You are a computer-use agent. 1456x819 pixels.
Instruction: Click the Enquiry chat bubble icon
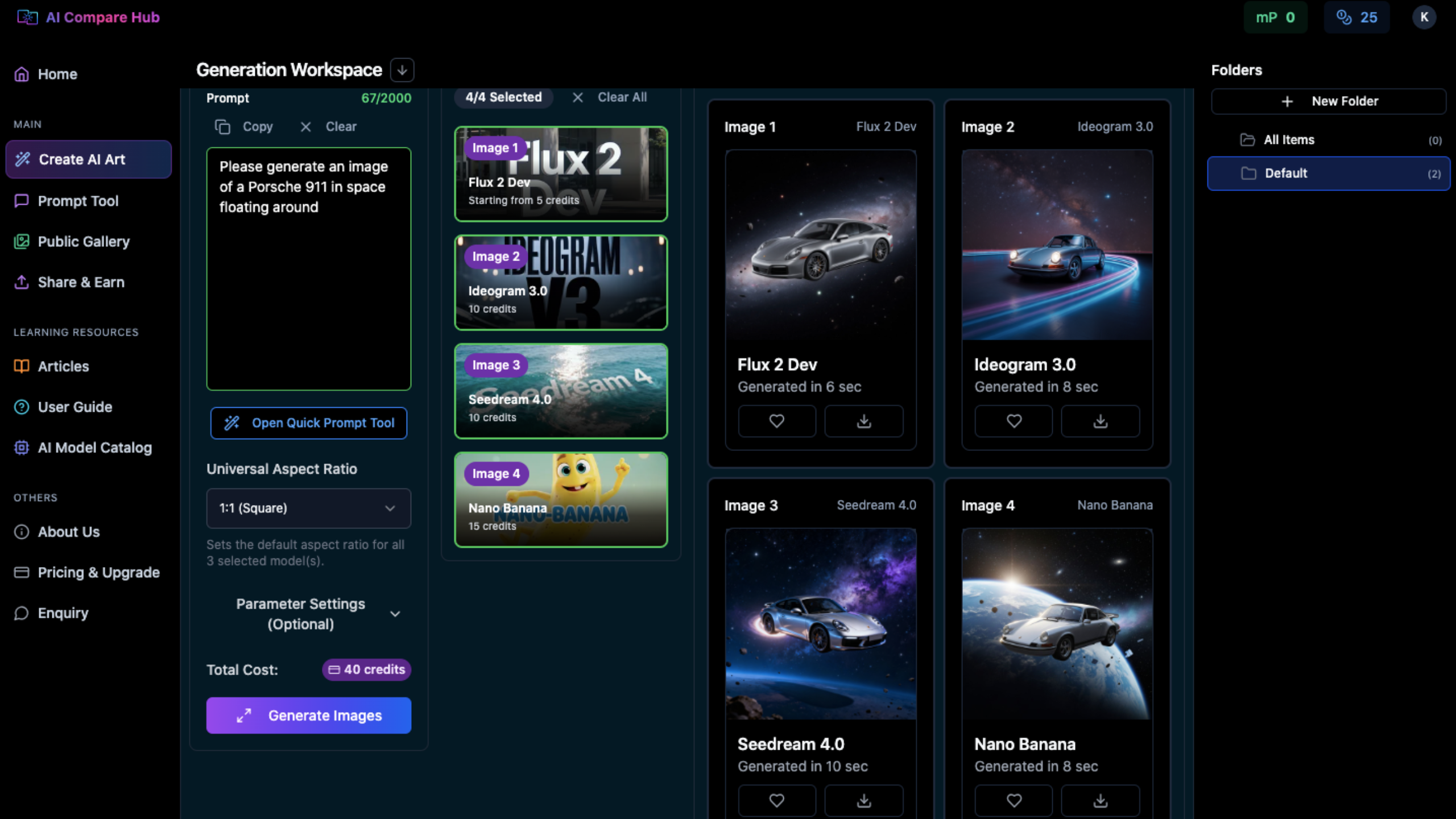[x=22, y=613]
